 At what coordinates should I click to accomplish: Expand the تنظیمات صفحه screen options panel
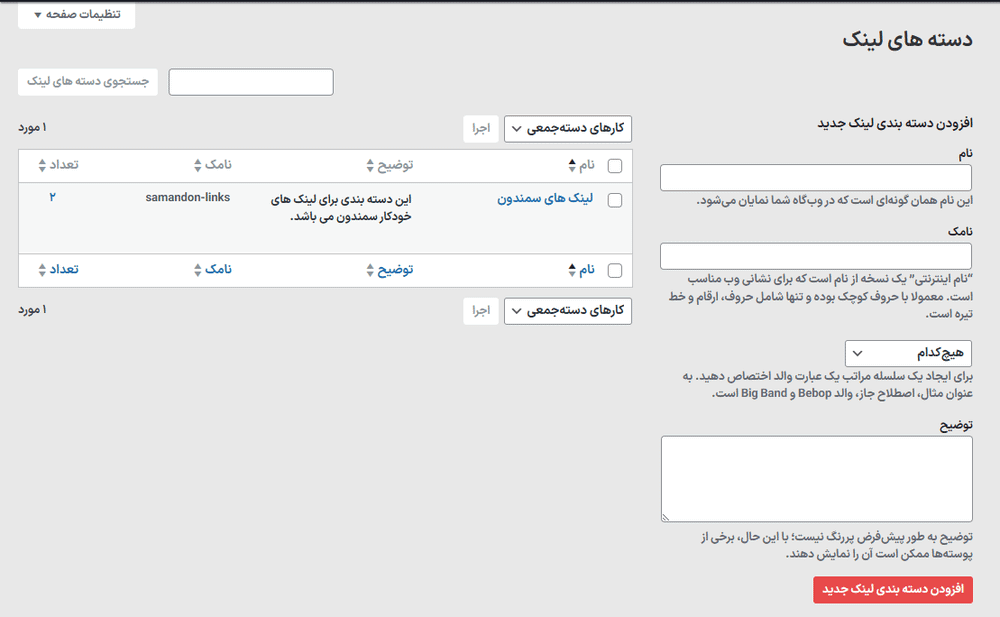pyautogui.click(x=75, y=16)
